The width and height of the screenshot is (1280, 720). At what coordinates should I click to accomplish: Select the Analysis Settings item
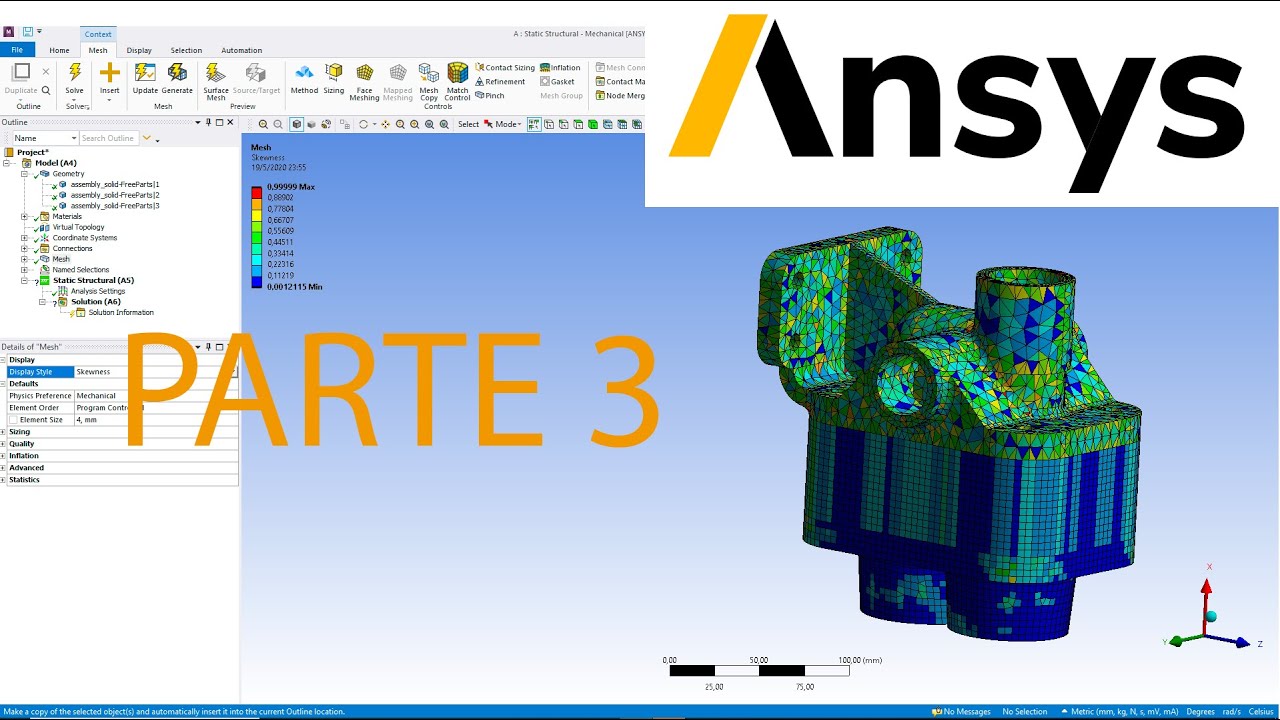coord(98,291)
